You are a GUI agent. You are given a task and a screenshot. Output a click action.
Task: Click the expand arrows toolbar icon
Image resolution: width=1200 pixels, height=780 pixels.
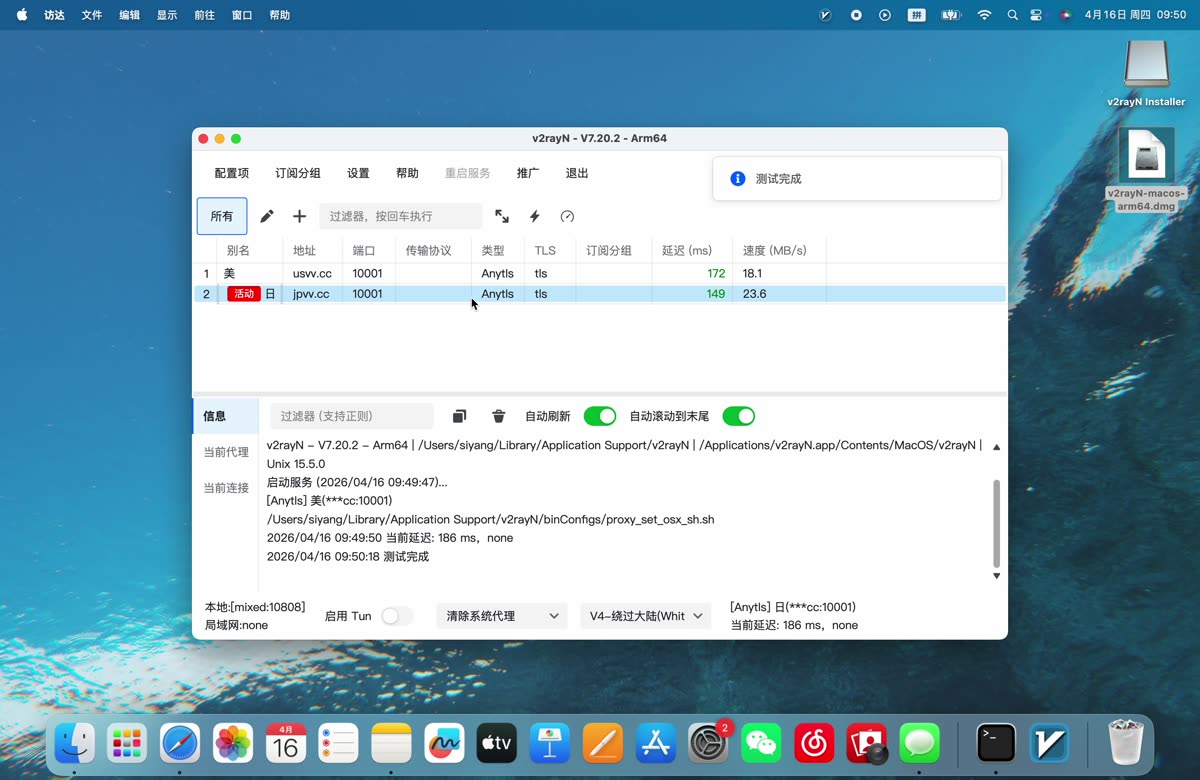coord(502,216)
